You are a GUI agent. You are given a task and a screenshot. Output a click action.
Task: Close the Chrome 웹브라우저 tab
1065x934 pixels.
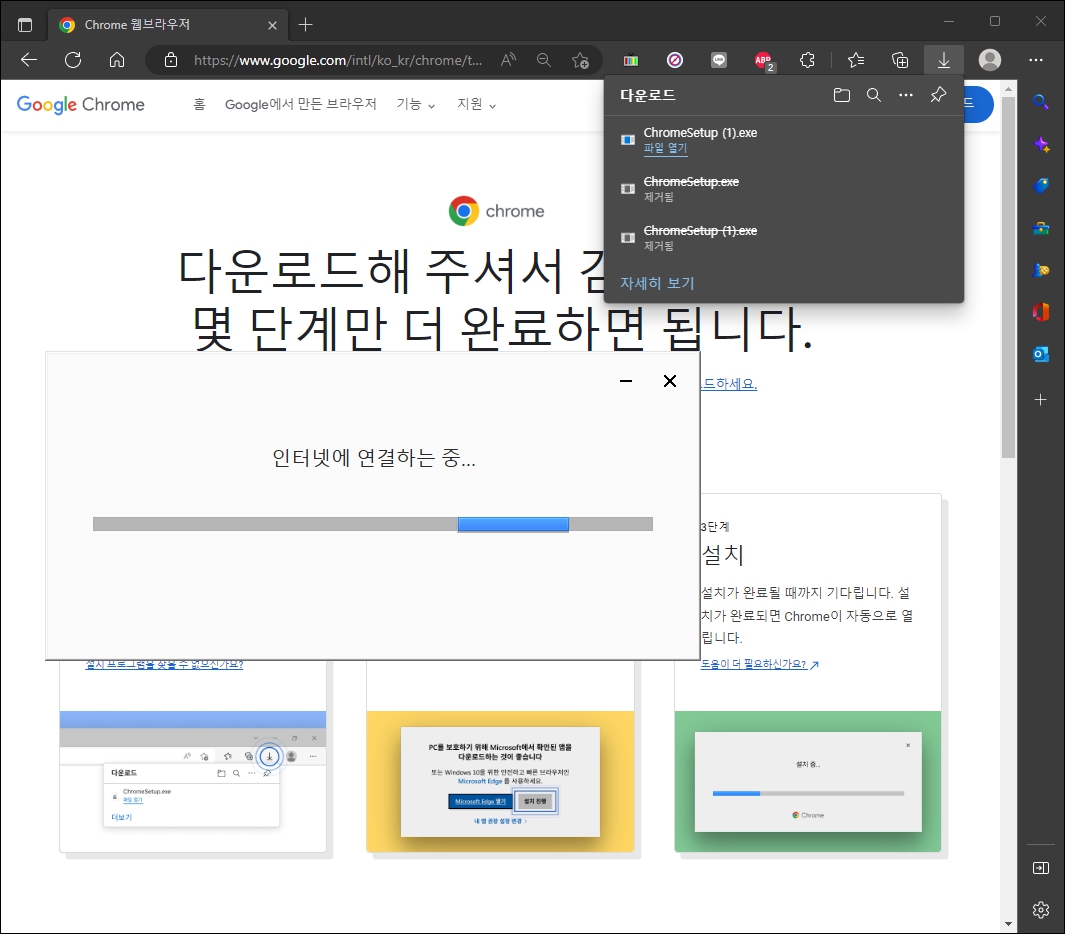pos(272,25)
